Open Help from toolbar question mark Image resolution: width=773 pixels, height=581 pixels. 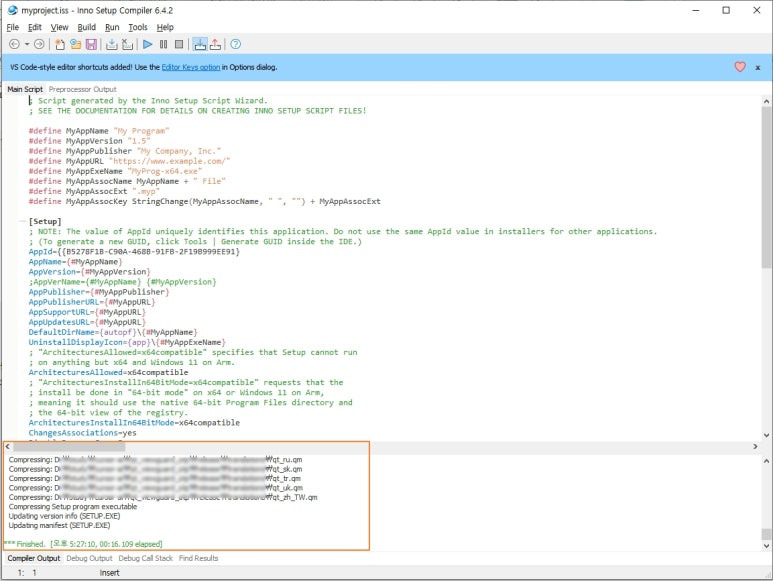tap(236, 44)
